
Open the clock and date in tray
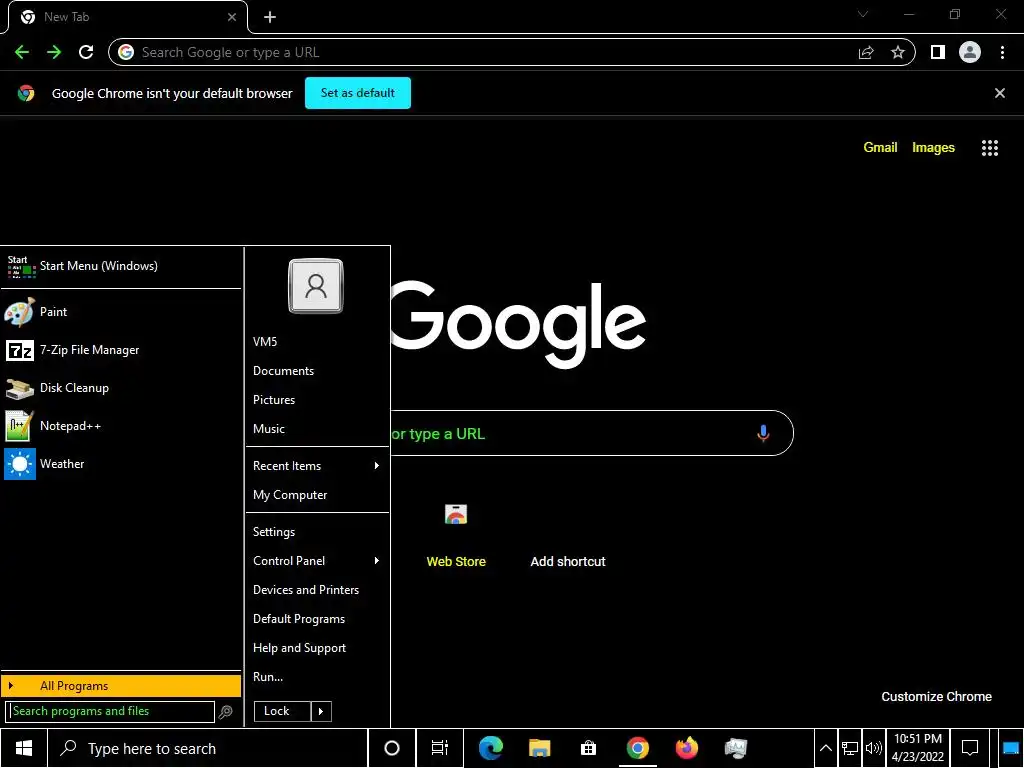[x=918, y=748]
